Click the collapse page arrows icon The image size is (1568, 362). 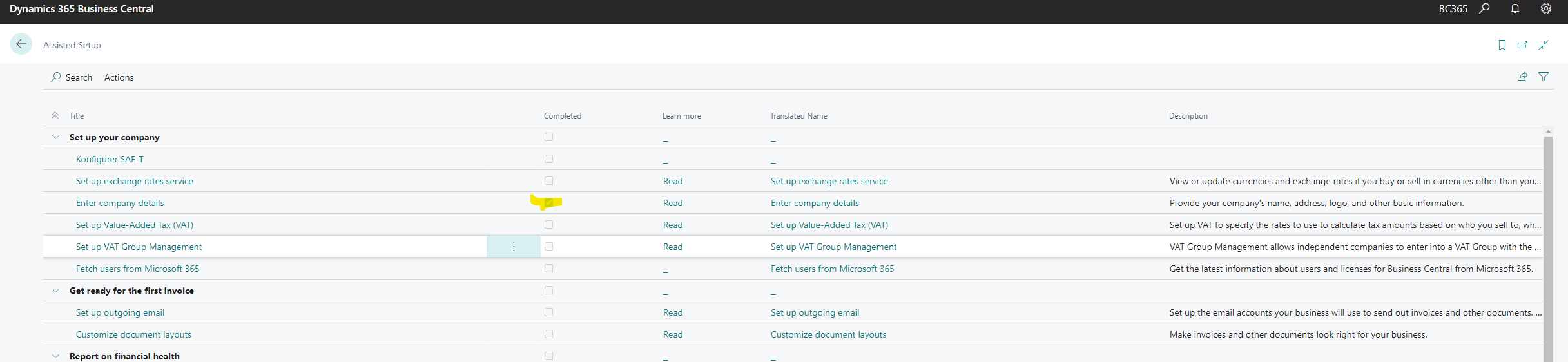point(1544,45)
